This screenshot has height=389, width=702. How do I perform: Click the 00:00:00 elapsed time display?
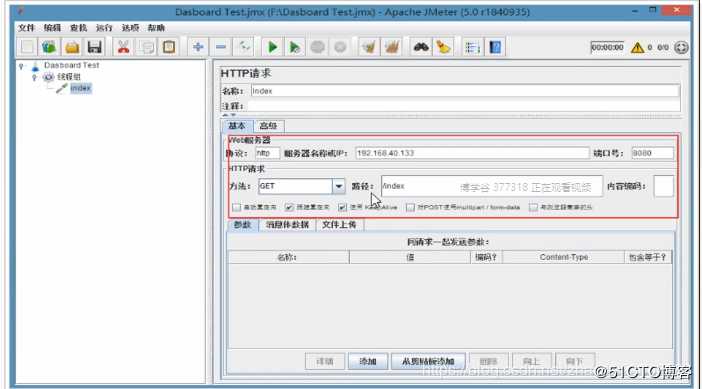click(607, 47)
